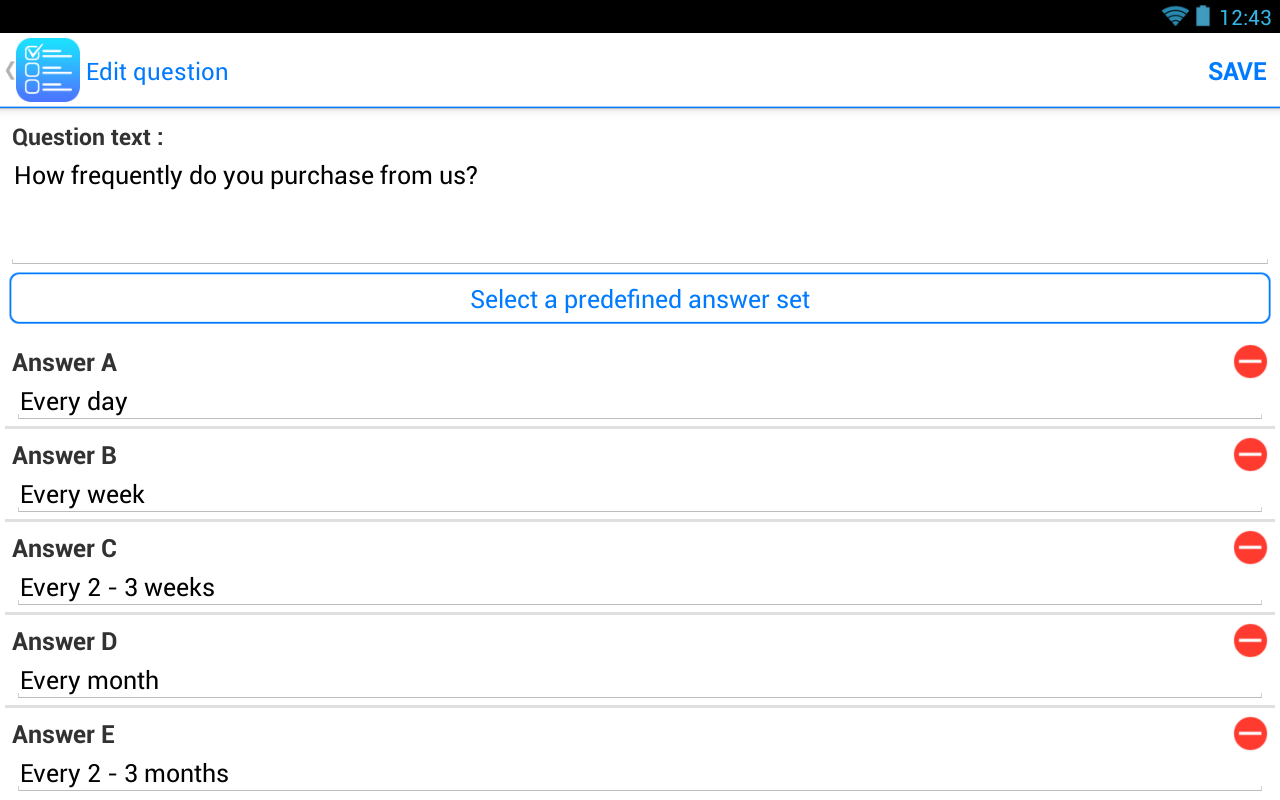Delete Answer D using red minus icon

click(x=1250, y=641)
